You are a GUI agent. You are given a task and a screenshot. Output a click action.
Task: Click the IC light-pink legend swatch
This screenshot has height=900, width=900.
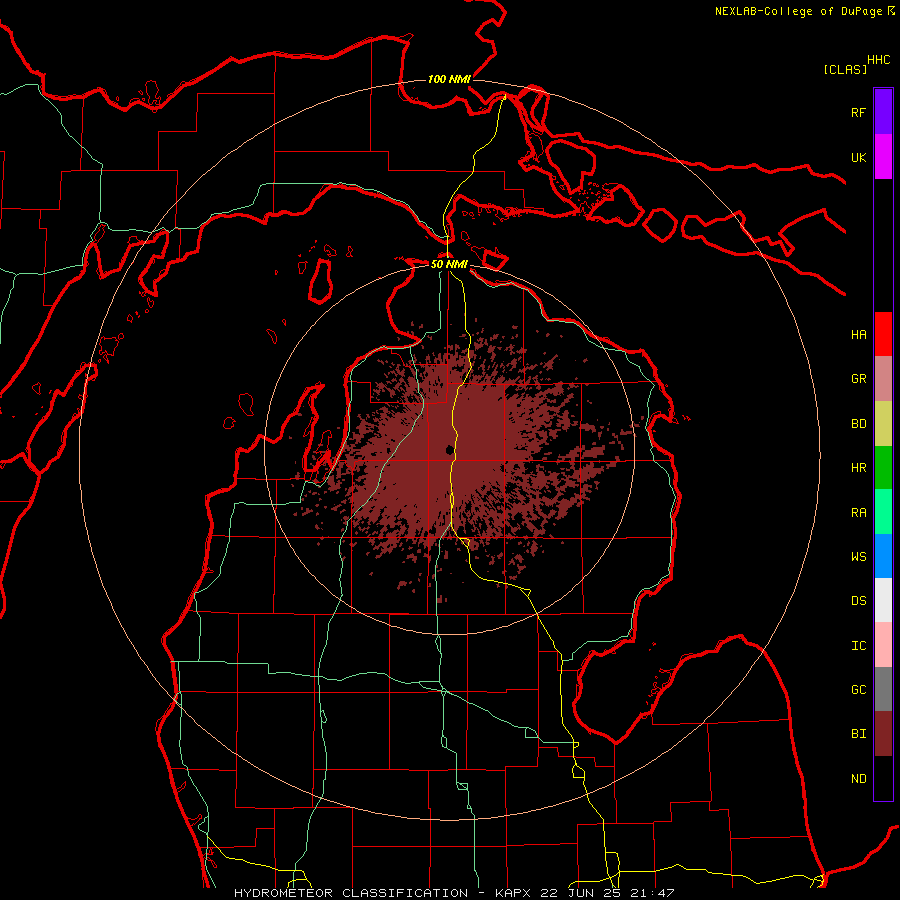883,645
